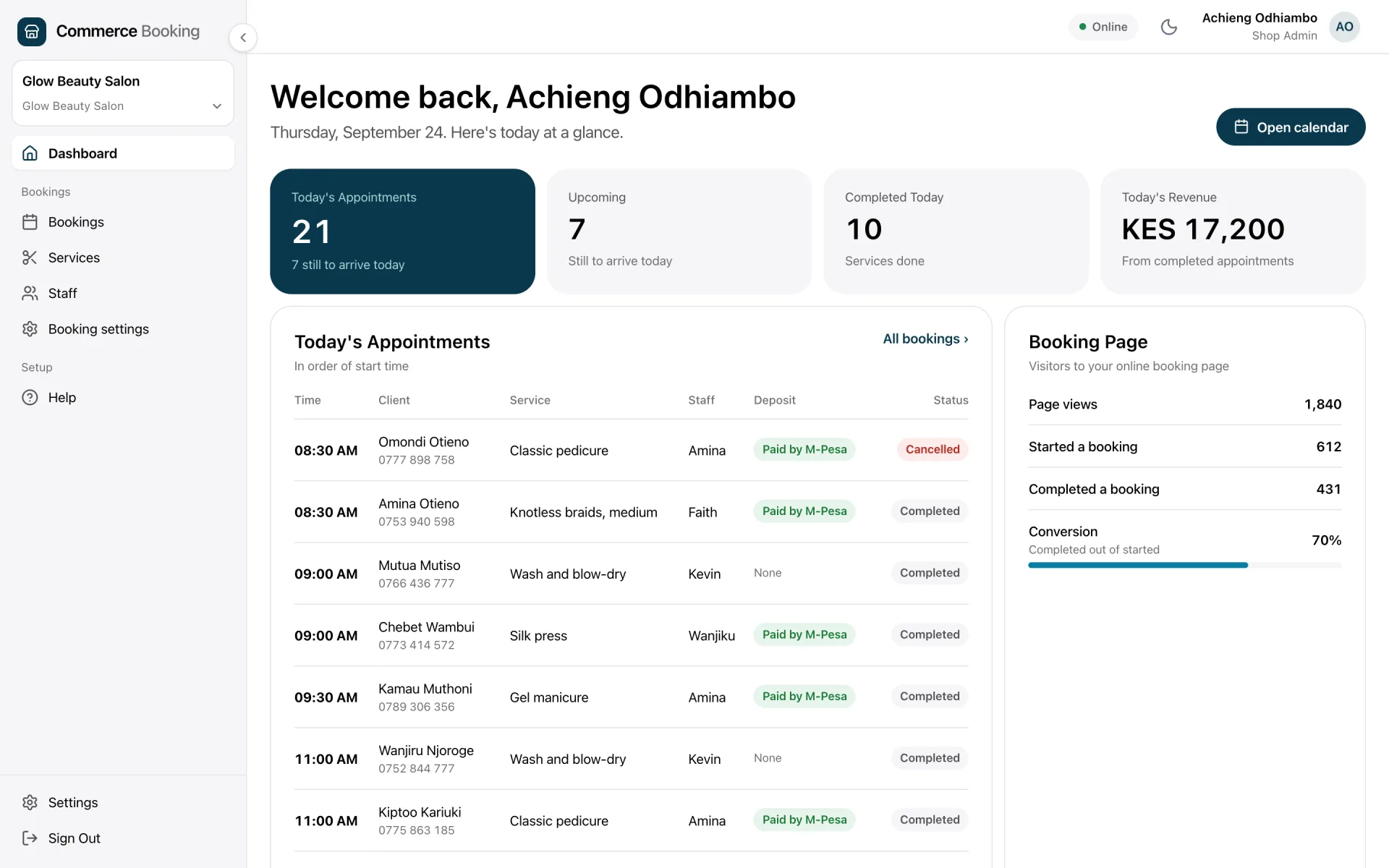Click staff name Wanjiku in the table
1389x868 pixels.
(711, 636)
